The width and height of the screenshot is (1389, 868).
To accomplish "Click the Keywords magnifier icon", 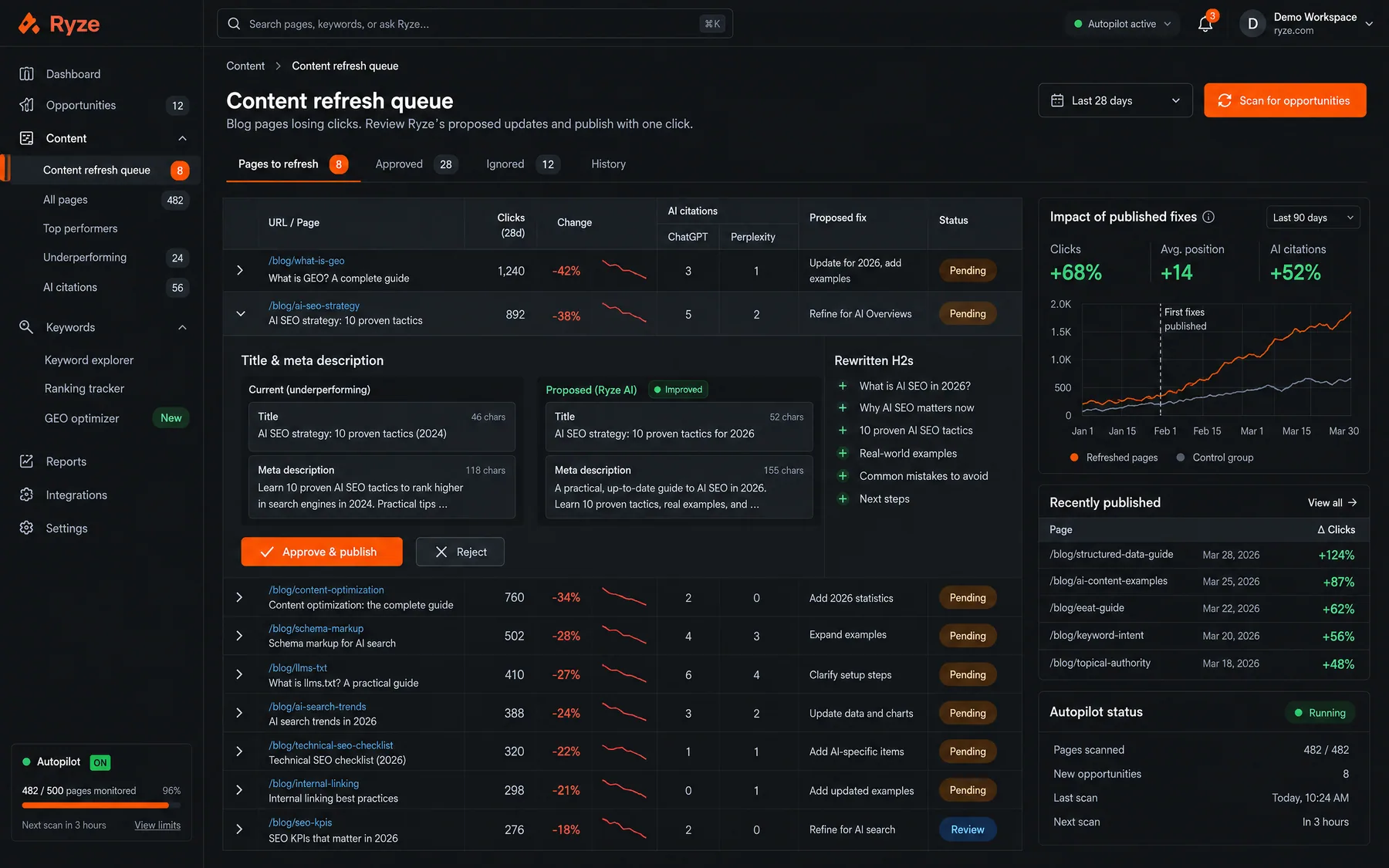I will tap(26, 327).
